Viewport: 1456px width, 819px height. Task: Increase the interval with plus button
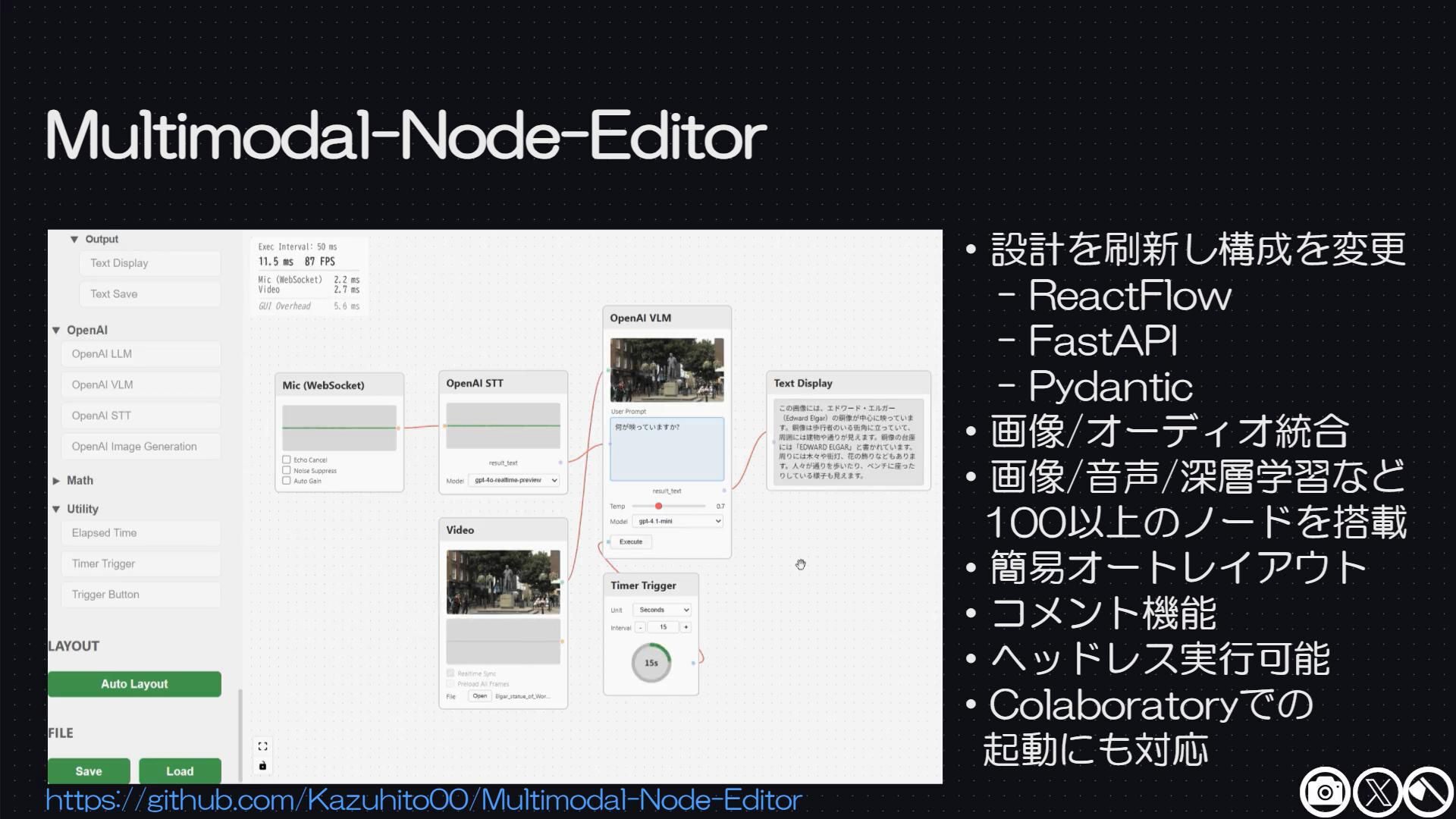(x=686, y=627)
